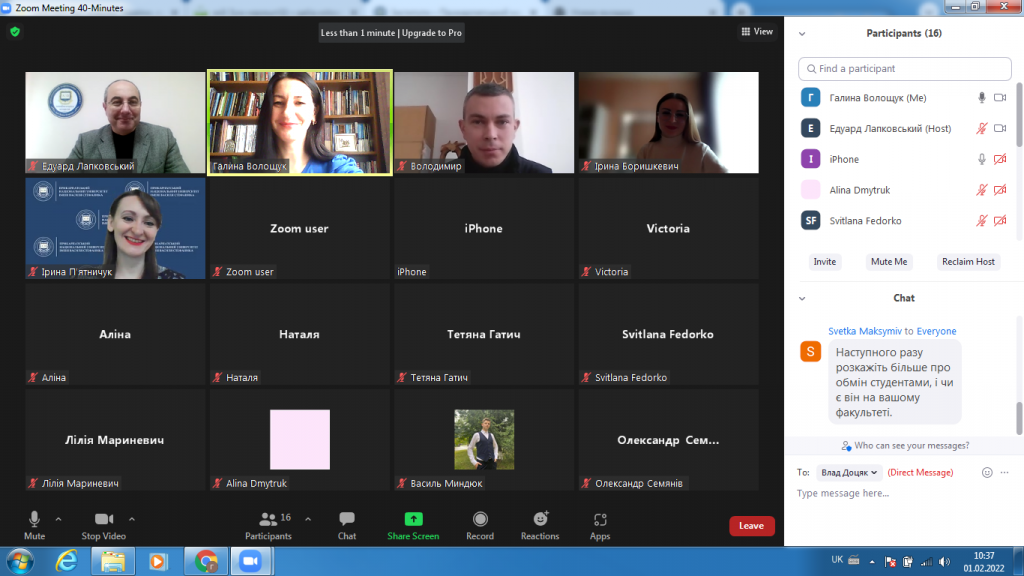Click the emoji smiley icon in chat
Image resolution: width=1024 pixels, height=576 pixels.
click(x=987, y=472)
